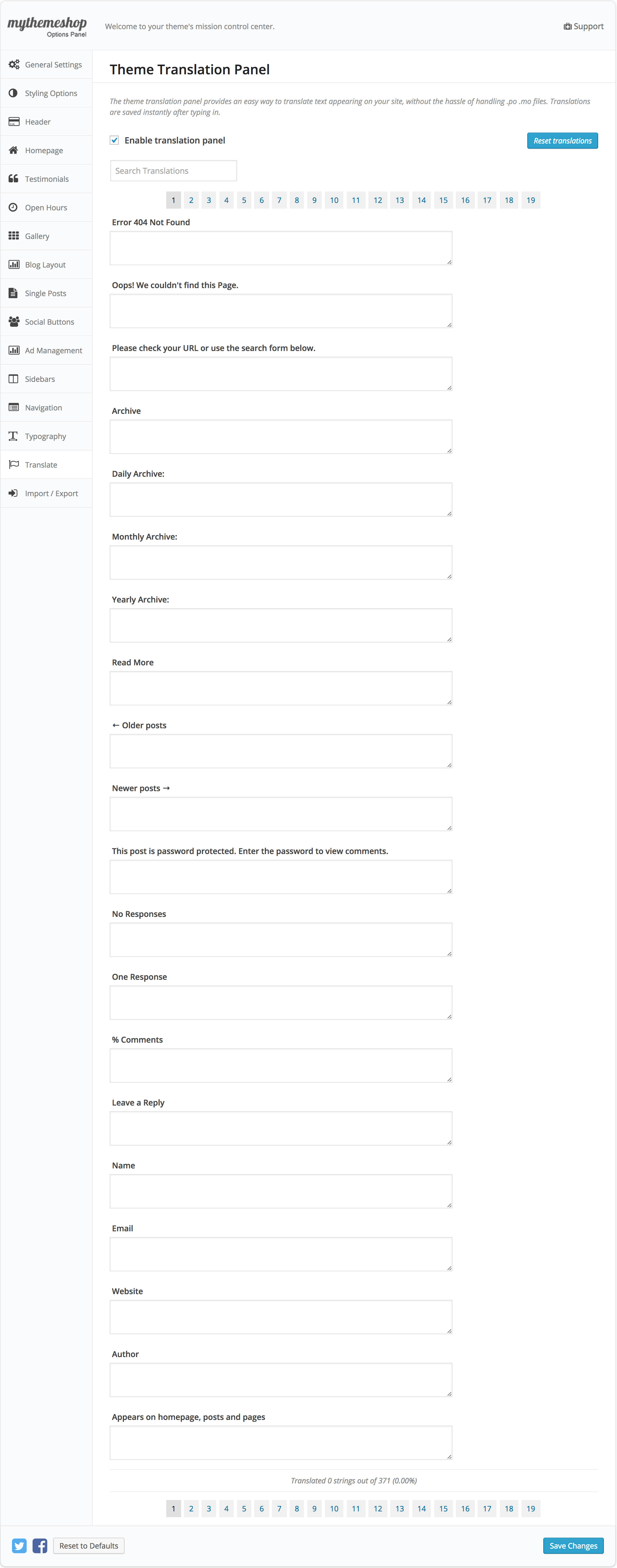Open the Typography menu item

(x=46, y=436)
